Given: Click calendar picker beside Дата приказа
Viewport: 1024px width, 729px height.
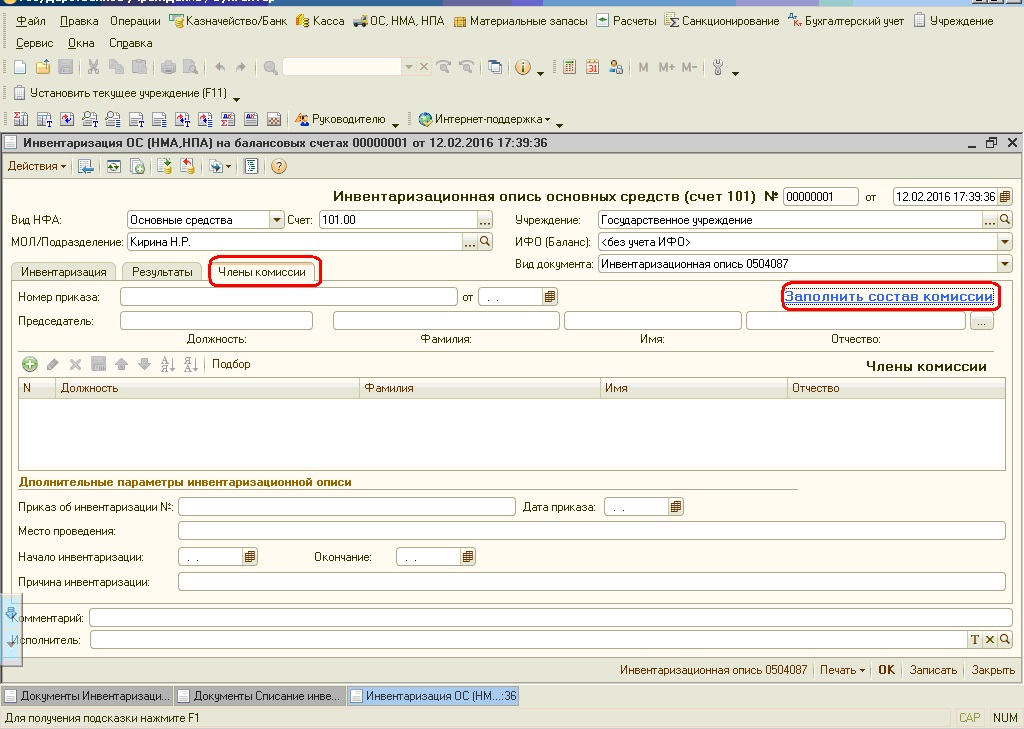Looking at the screenshot, I should pyautogui.click(x=677, y=507).
